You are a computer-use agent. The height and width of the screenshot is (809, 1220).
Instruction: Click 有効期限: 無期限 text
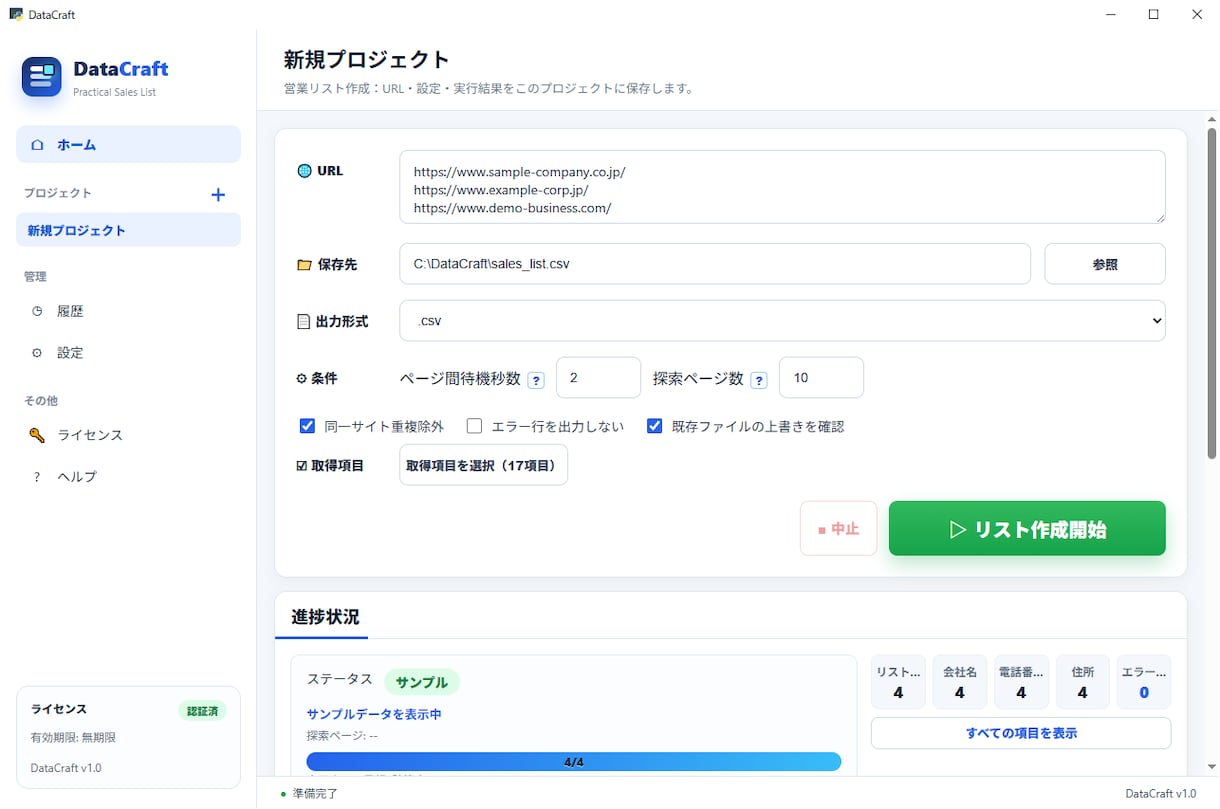tap(74, 738)
